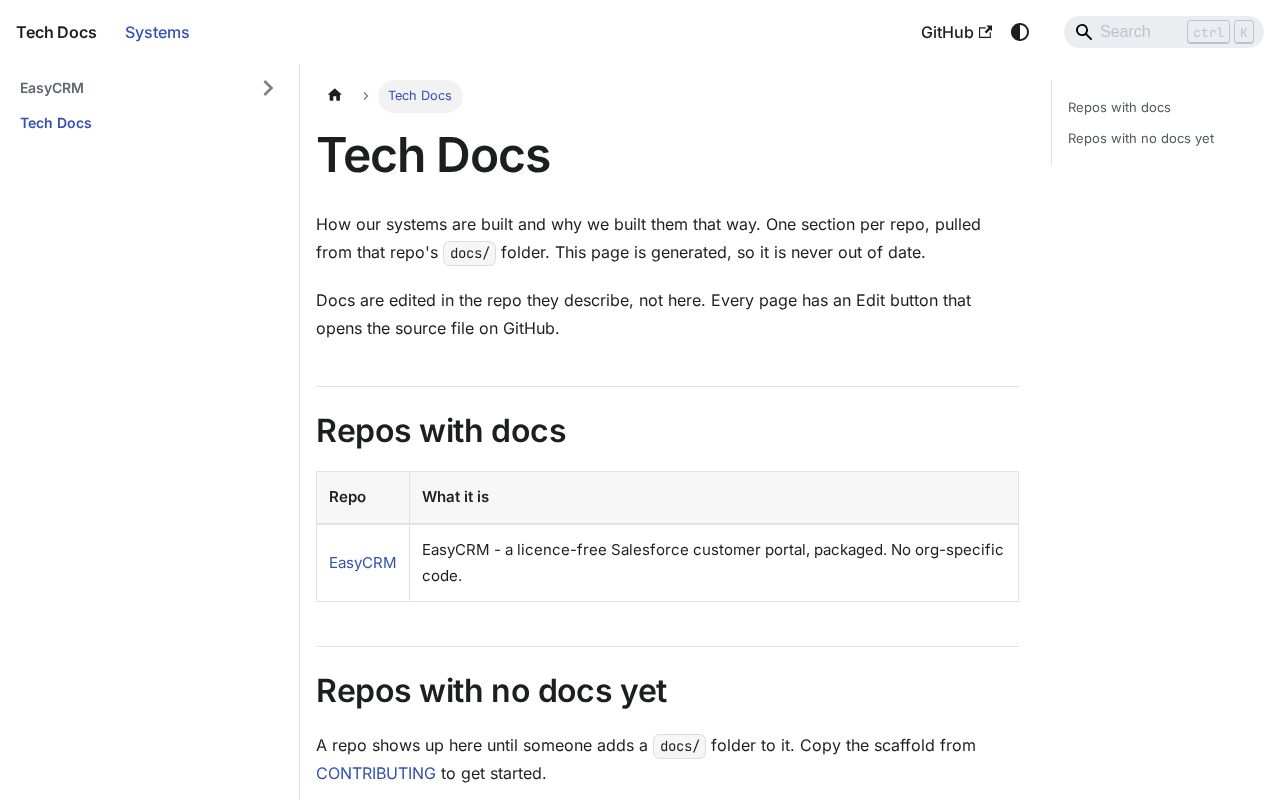The image size is (1280, 800).
Task: Select Tech Docs in the sidebar
Action: [x=56, y=123]
